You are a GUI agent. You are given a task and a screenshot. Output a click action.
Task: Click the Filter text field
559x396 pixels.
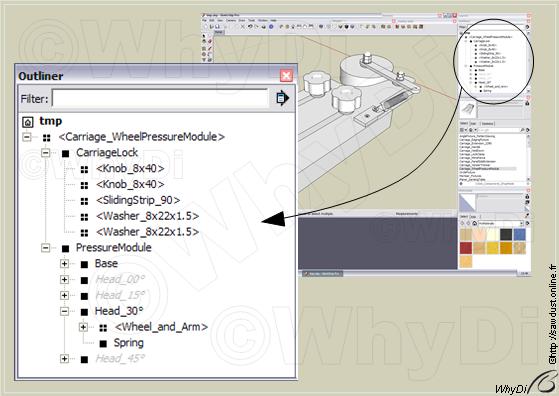[160, 98]
